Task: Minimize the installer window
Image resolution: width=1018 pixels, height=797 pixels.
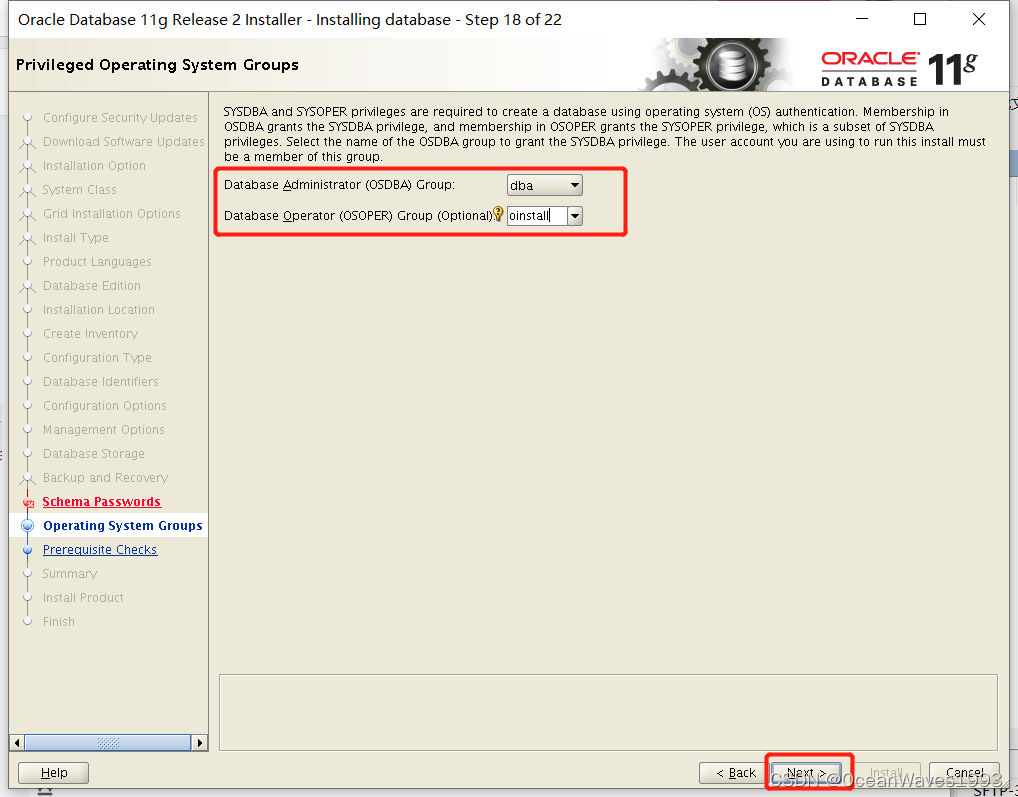Action: (862, 19)
